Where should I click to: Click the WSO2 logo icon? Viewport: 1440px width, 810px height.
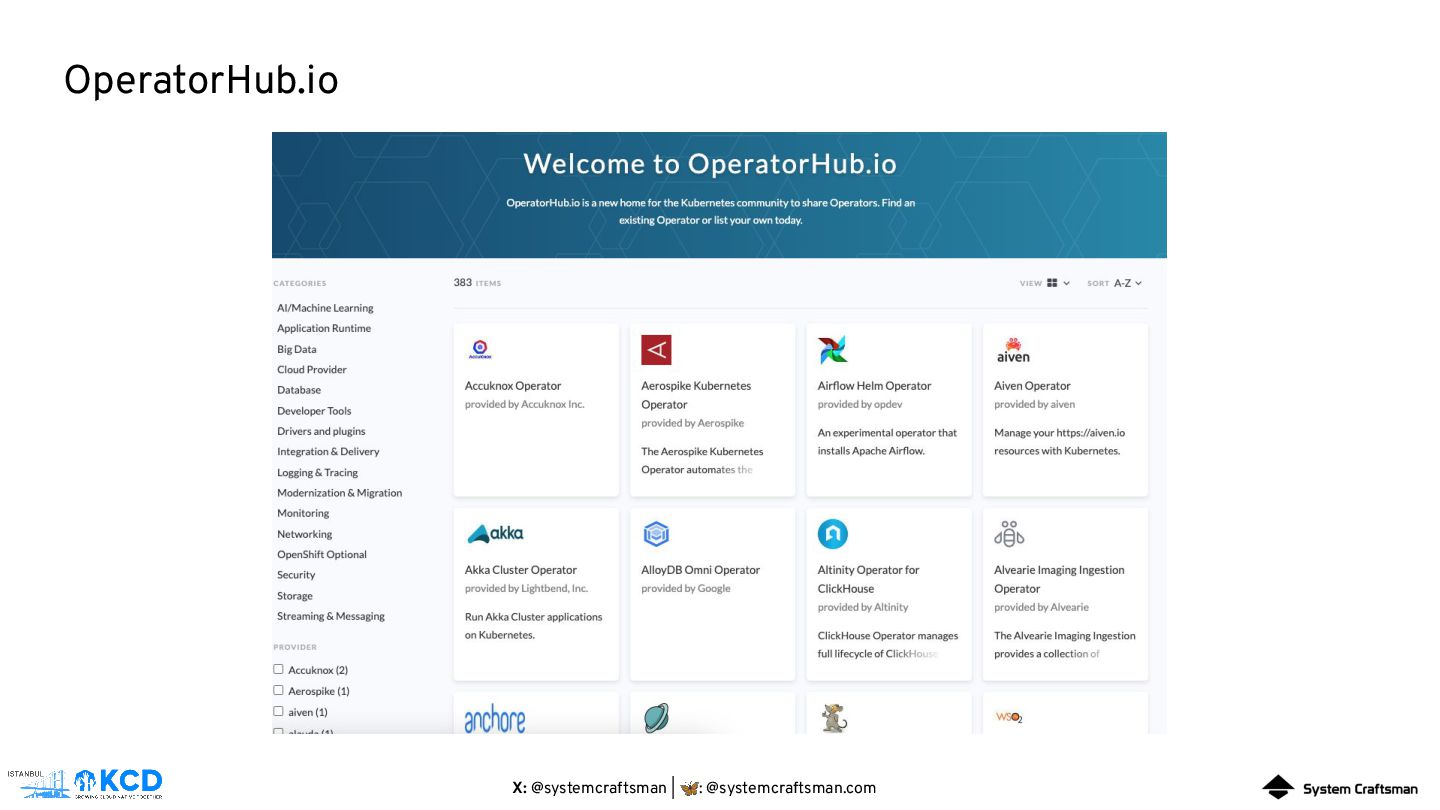(x=1009, y=717)
